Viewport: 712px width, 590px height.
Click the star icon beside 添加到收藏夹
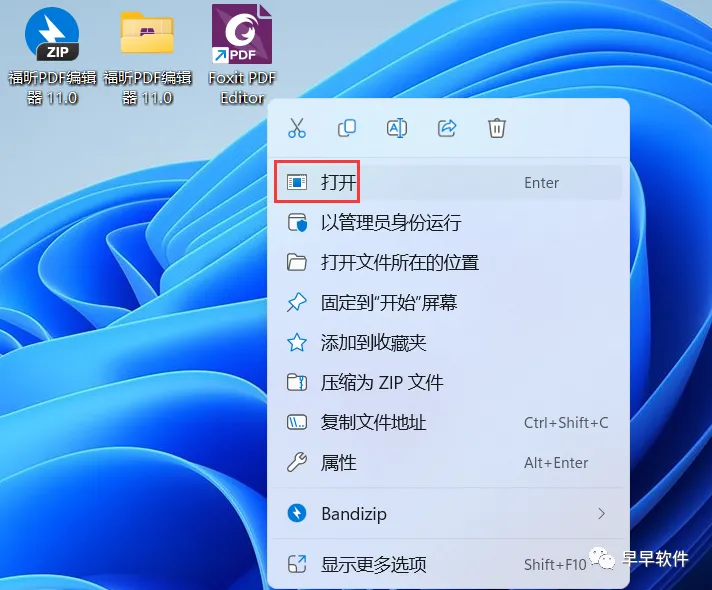point(297,342)
